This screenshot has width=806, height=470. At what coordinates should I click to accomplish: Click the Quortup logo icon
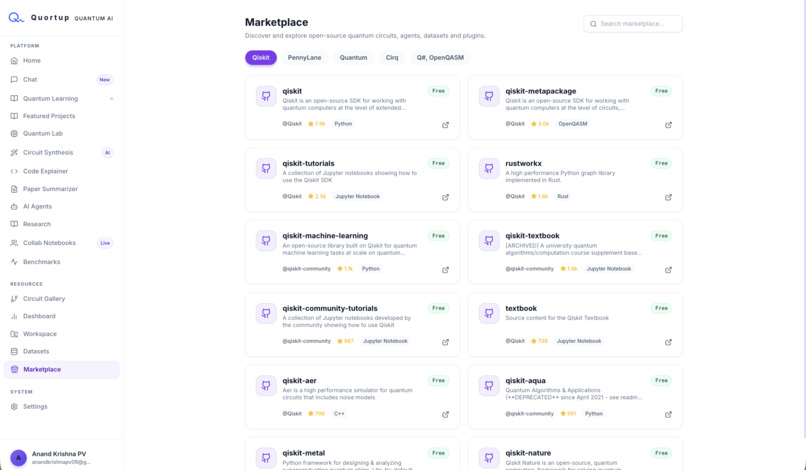coord(16,18)
